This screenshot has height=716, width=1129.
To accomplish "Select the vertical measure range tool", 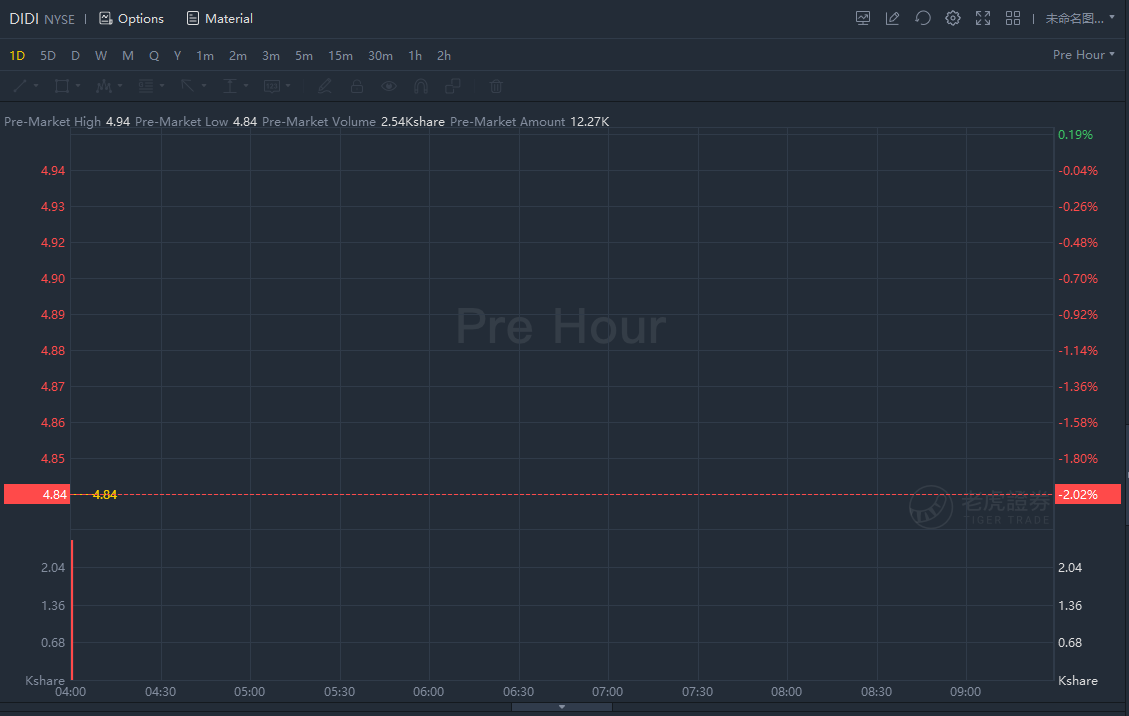I will point(230,86).
